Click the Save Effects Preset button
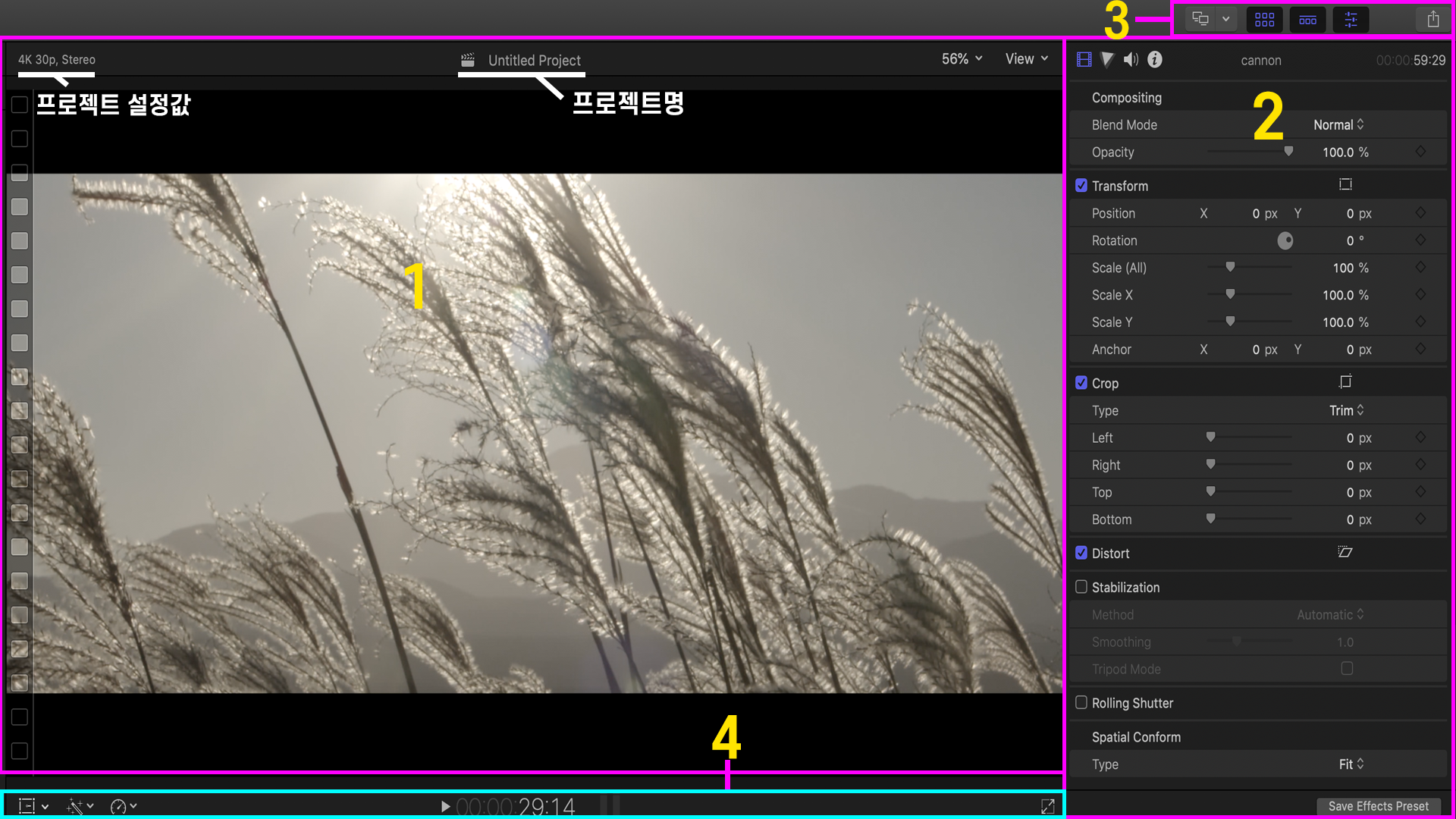 point(1378,806)
